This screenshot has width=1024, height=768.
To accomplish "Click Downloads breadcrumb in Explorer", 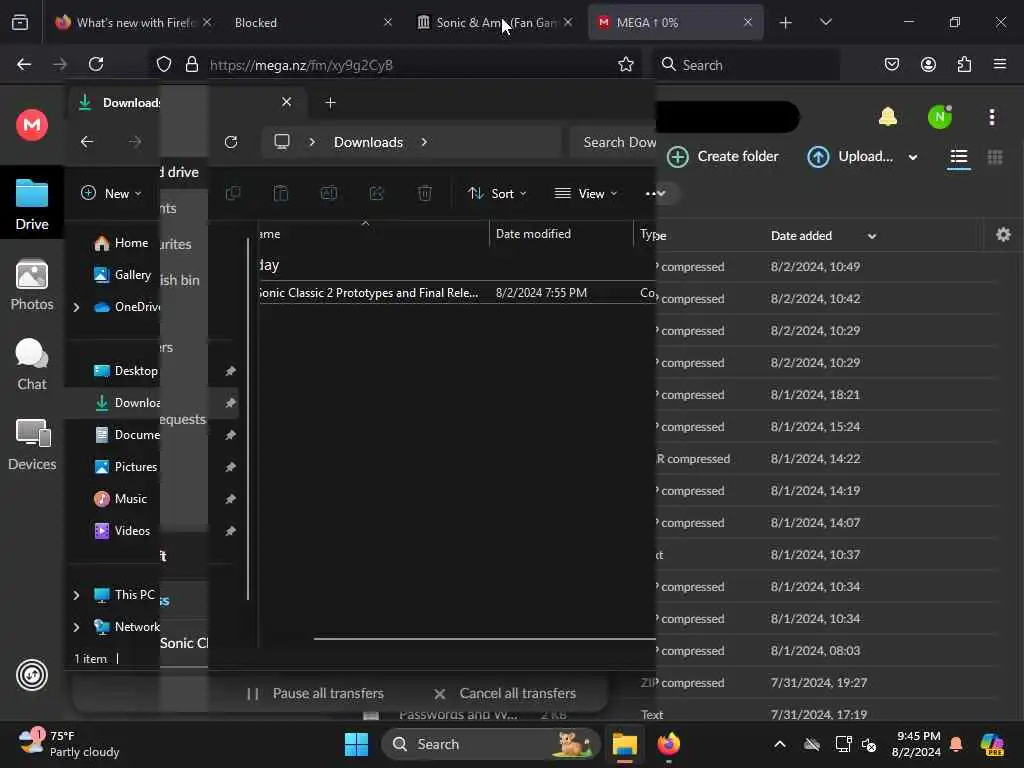I will [368, 142].
